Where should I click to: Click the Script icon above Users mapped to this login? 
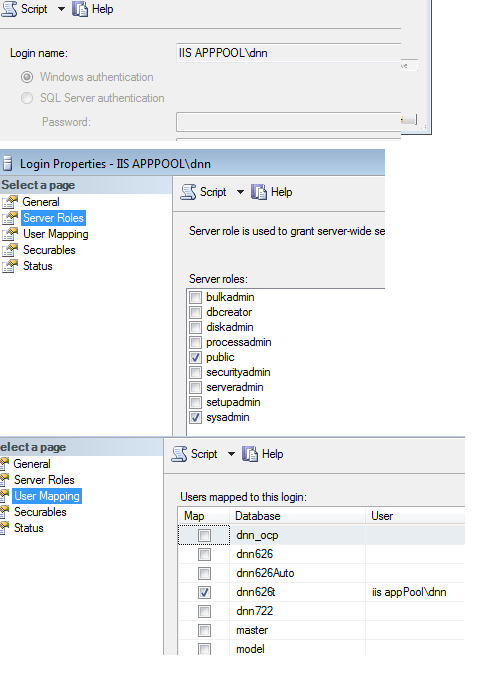(x=179, y=454)
